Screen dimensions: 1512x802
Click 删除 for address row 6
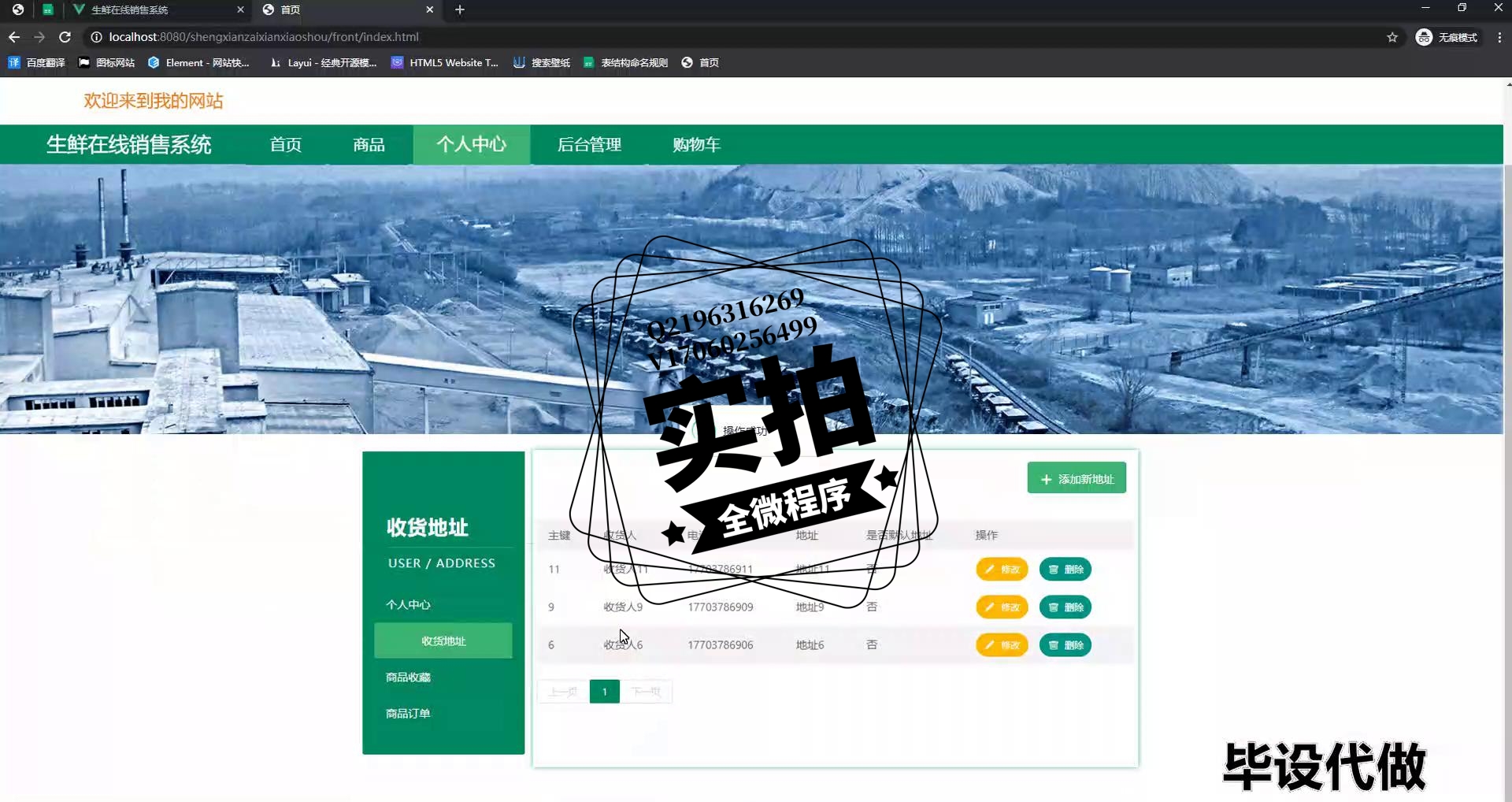click(1065, 644)
